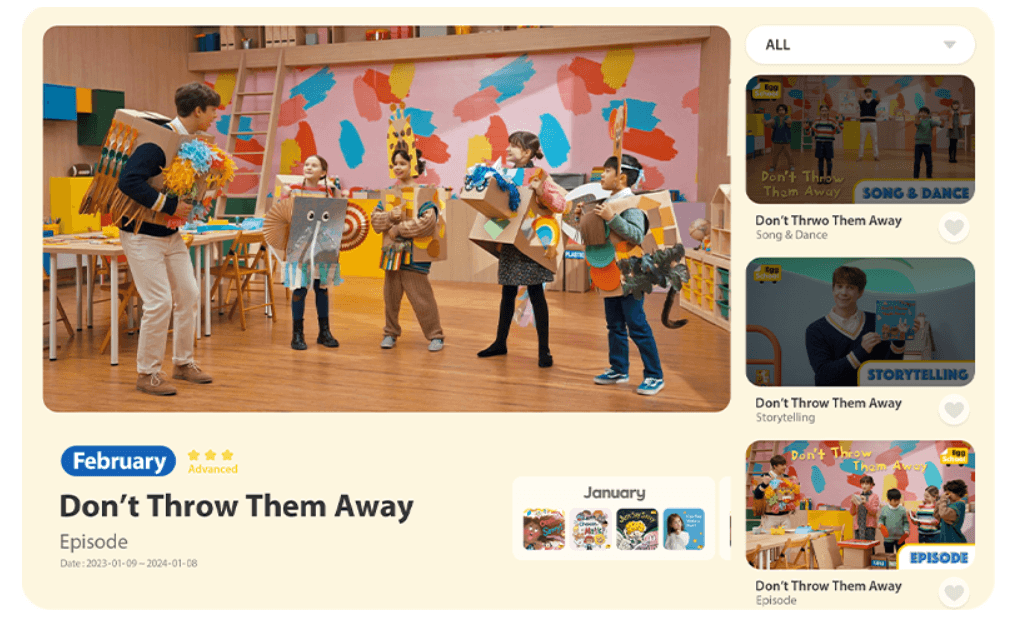
Task: Click the three-star Advanced level indicator
Action: coord(212,461)
